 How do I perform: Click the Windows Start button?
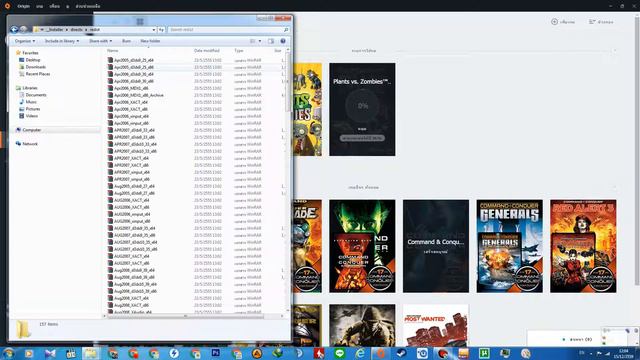coord(9,353)
